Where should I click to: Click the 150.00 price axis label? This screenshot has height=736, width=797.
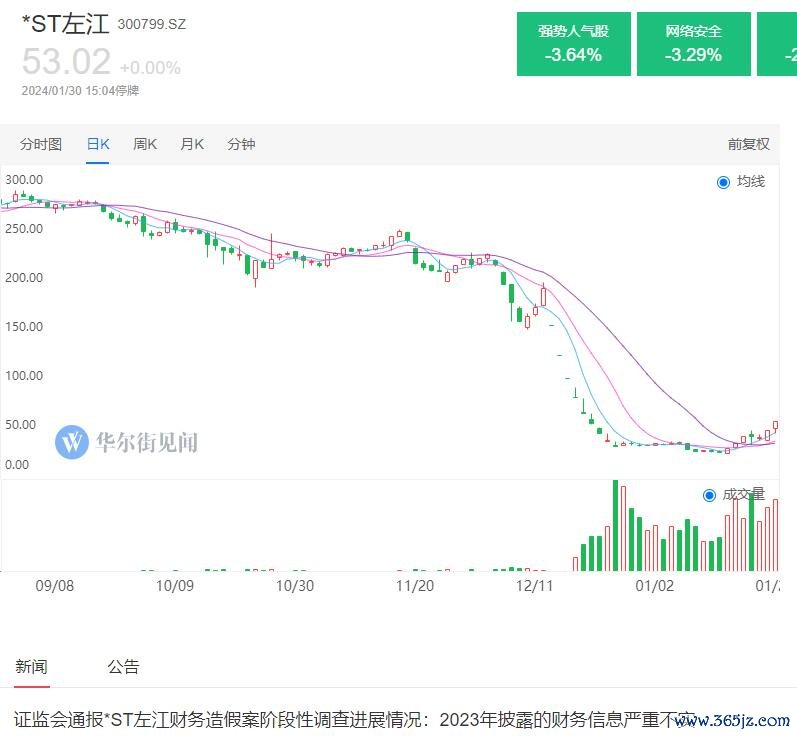24,326
